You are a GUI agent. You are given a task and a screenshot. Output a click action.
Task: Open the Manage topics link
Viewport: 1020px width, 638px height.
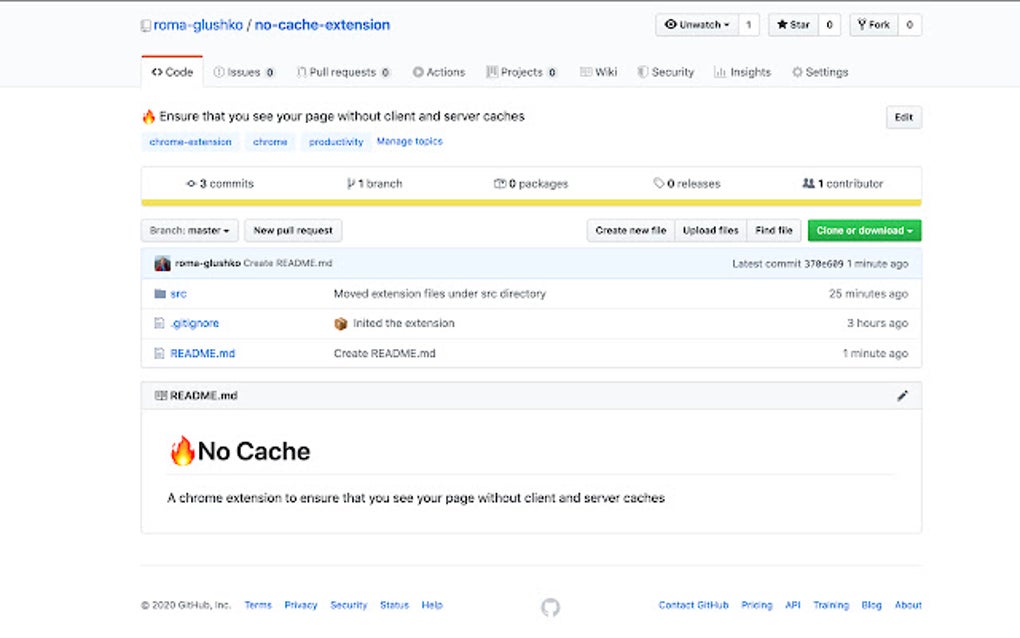409,141
